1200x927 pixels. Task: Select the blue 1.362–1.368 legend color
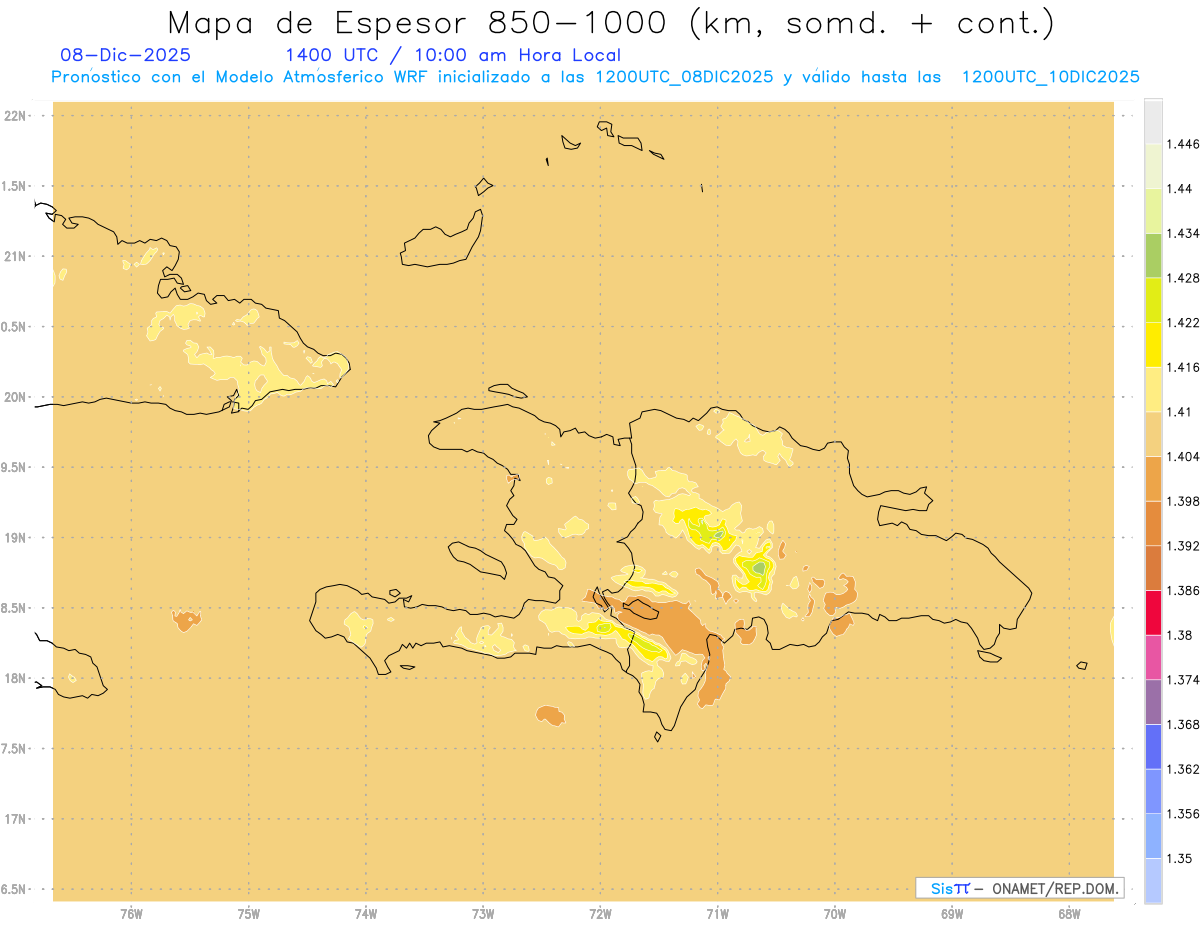tap(1153, 746)
